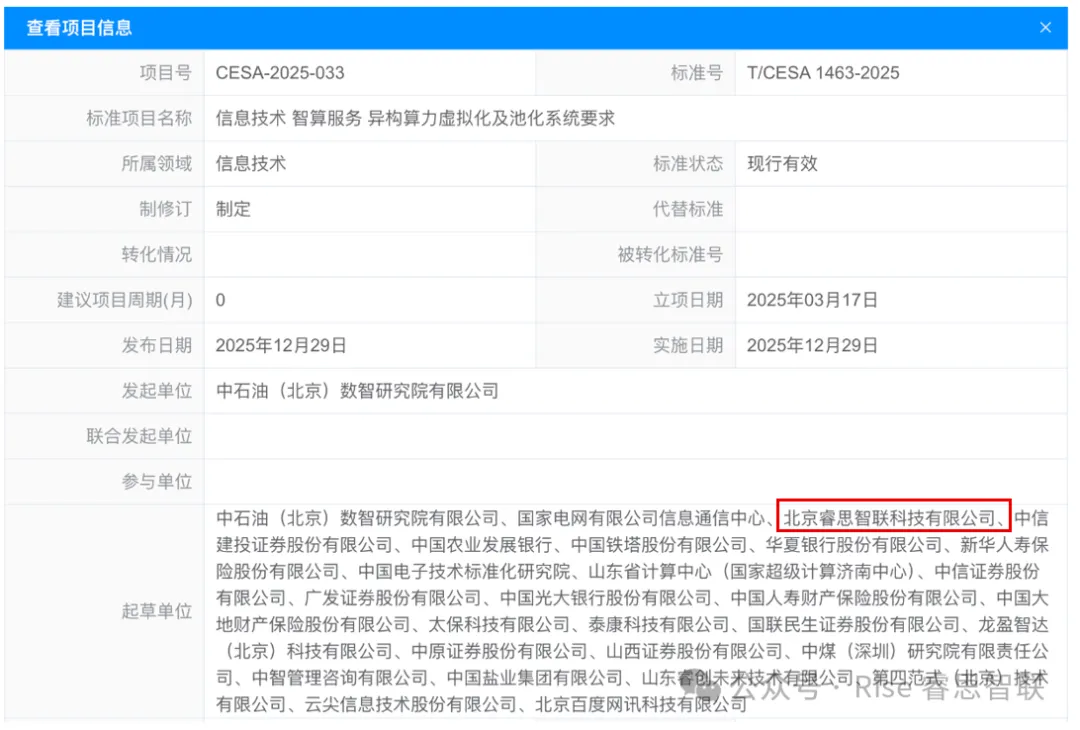Select standard number T/CESA 1463-2025
Image resolution: width=1080 pixels, height=730 pixels.
click(x=823, y=73)
